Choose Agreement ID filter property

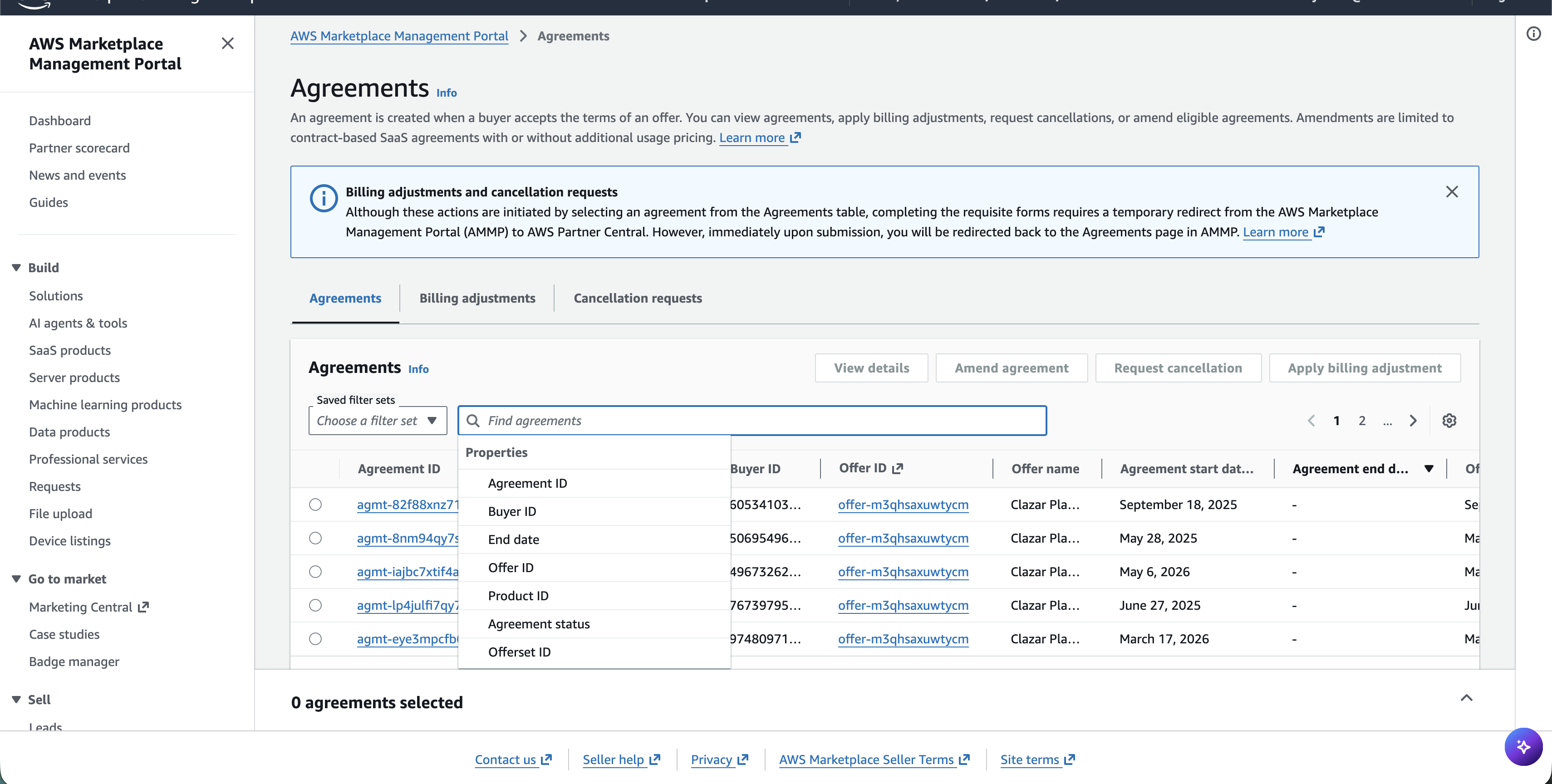click(594, 484)
